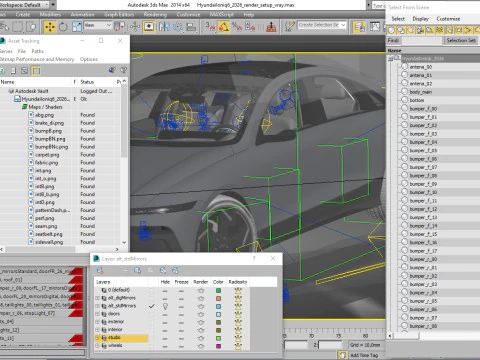The height and width of the screenshot is (360, 480).
Task: Open File menu in Asset Tracking window
Action: point(22,51)
